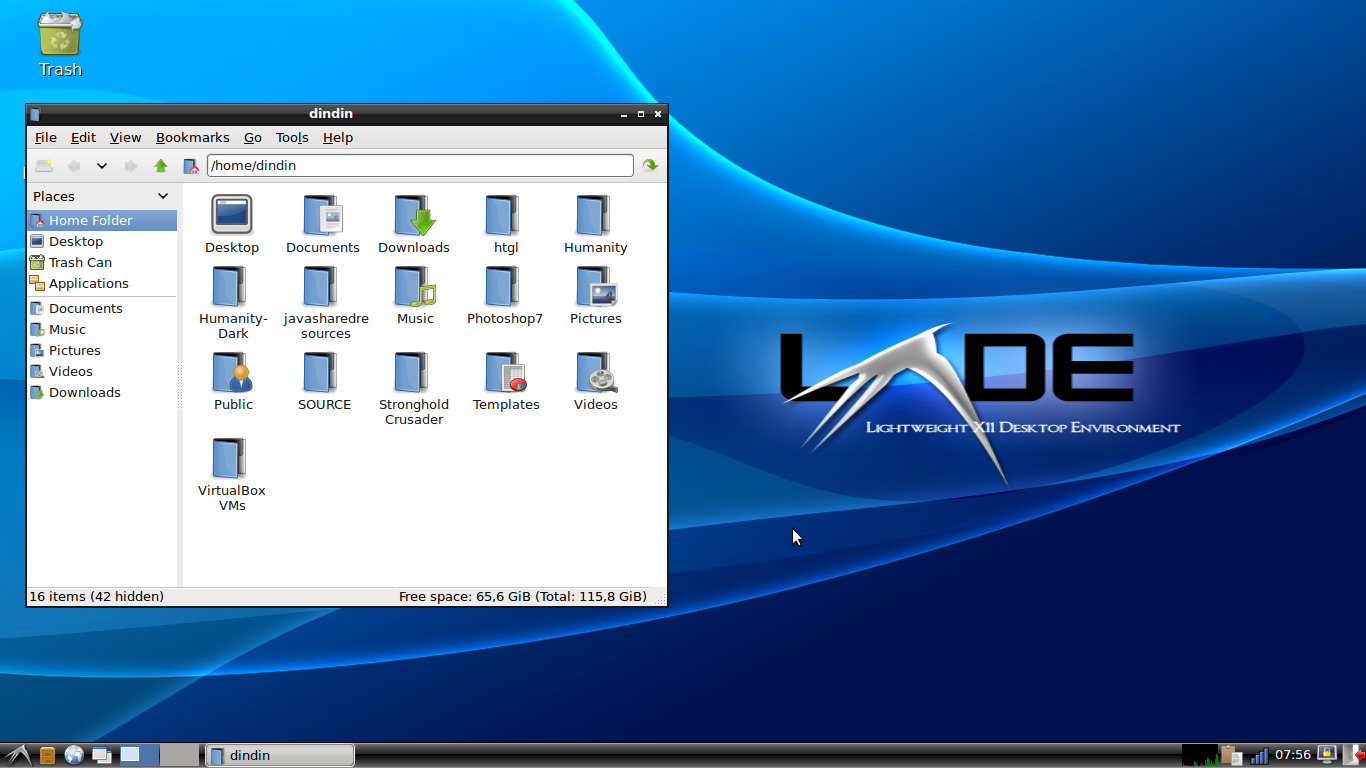The height and width of the screenshot is (768, 1366).
Task: Switch to the second workspace in pager
Action: coord(179,755)
